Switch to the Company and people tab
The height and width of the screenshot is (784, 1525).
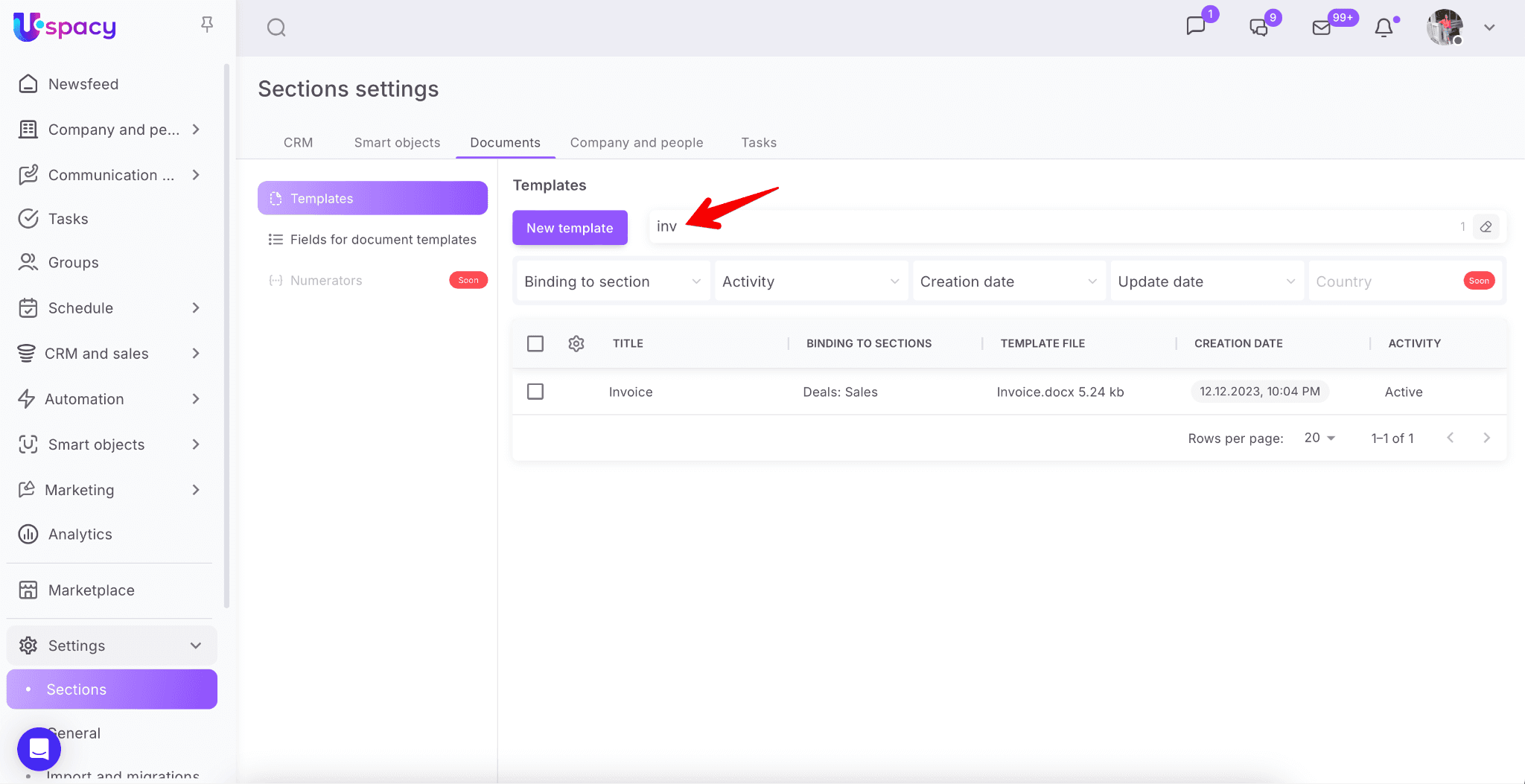coord(636,142)
